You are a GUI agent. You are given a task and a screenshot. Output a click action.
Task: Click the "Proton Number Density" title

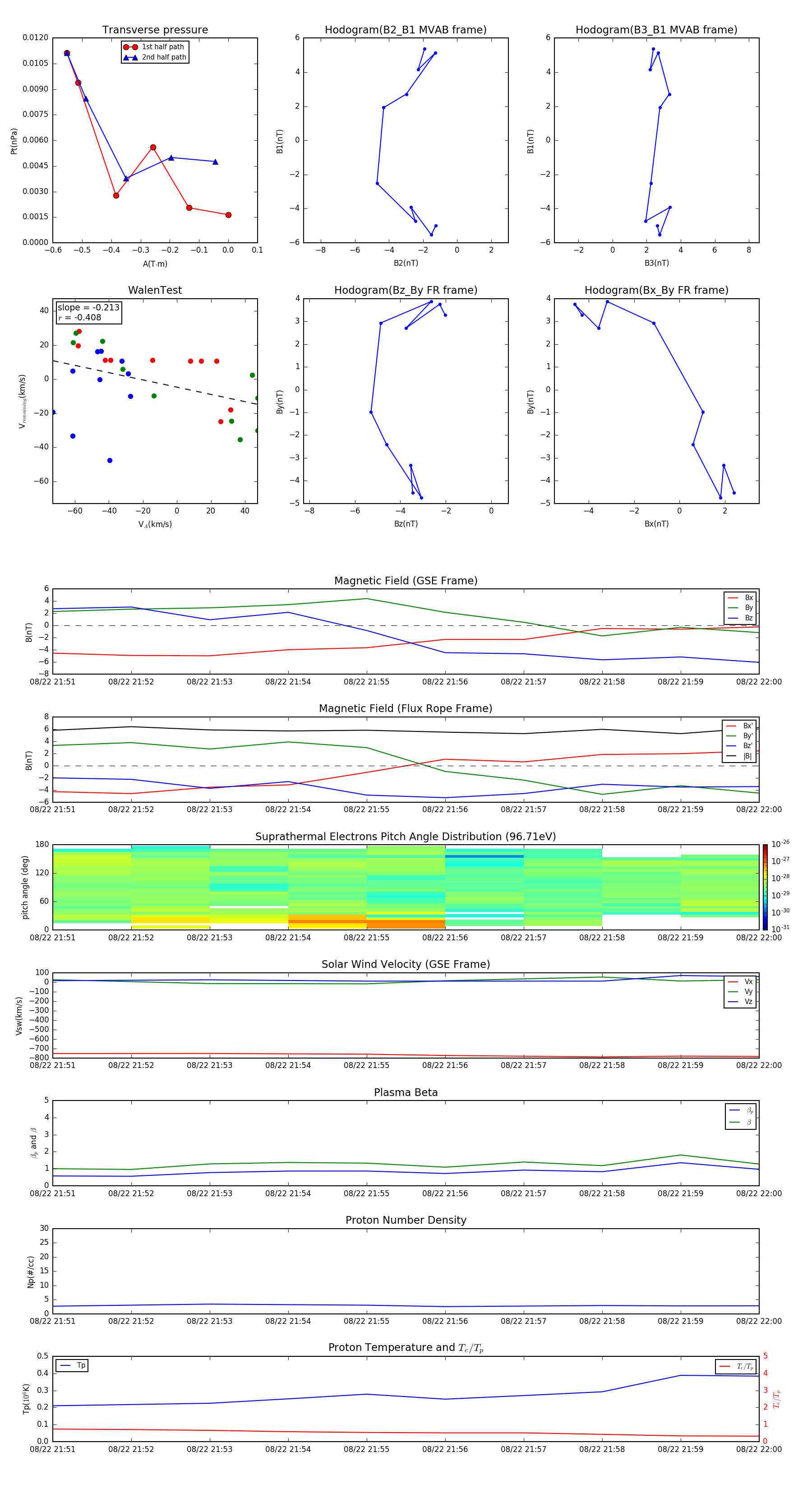[406, 1220]
